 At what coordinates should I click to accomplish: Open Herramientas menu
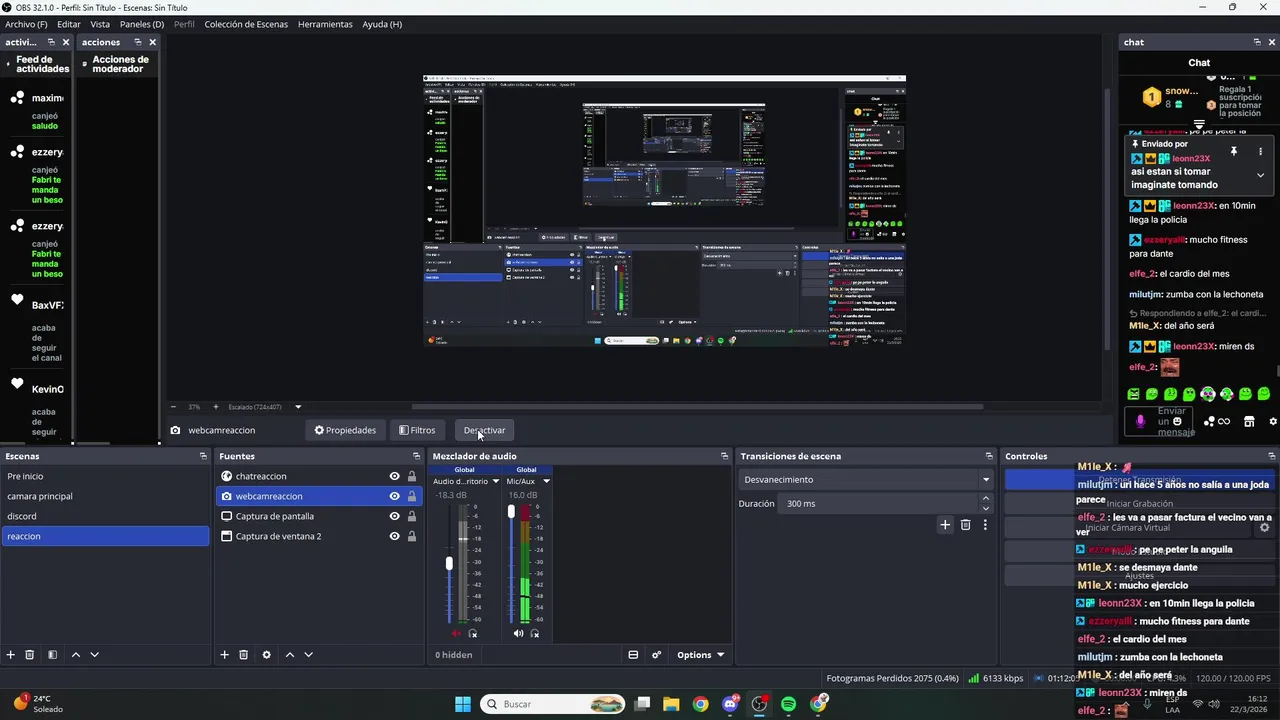point(325,24)
